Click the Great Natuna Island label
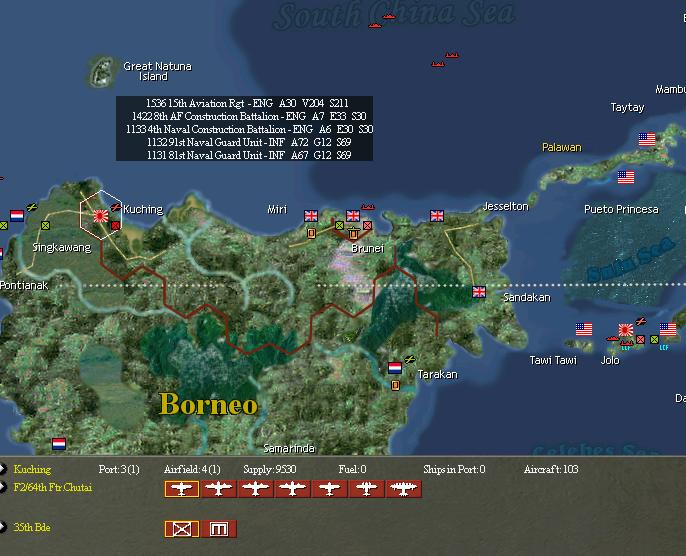This screenshot has width=686, height=556. [x=157, y=71]
